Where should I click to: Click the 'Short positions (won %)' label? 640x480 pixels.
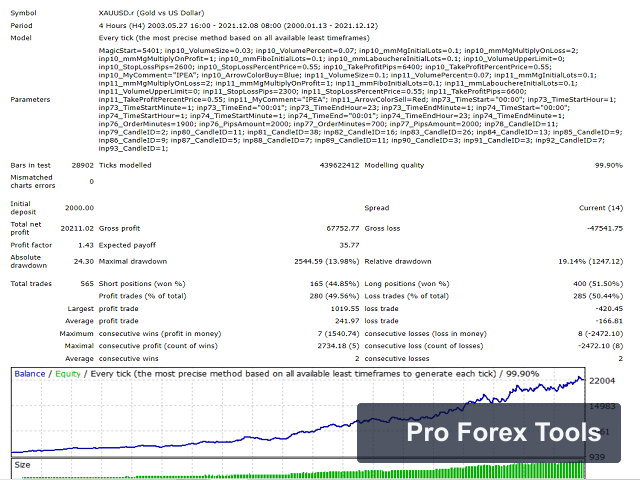click(x=142, y=284)
